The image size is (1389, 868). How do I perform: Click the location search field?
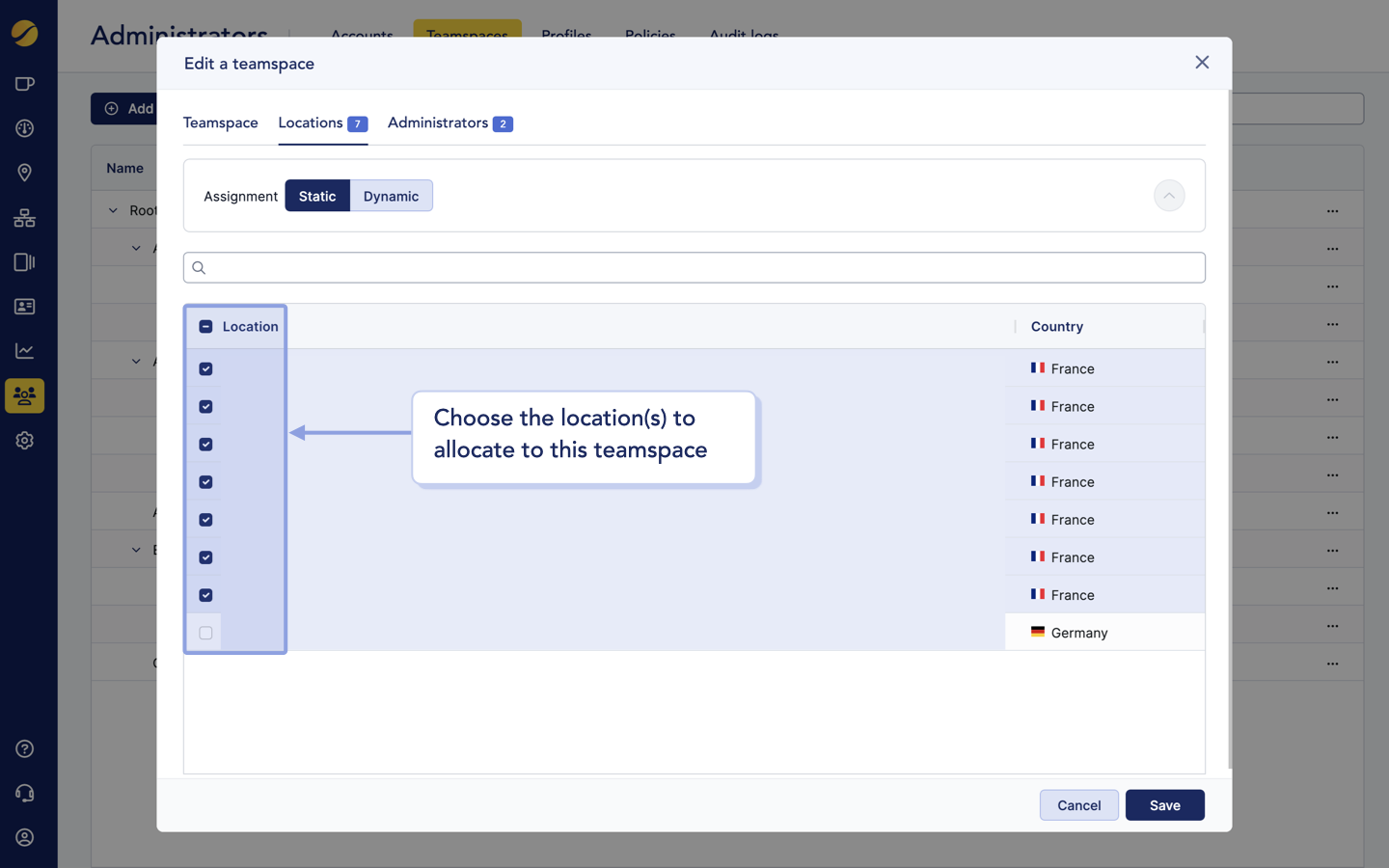[694, 268]
